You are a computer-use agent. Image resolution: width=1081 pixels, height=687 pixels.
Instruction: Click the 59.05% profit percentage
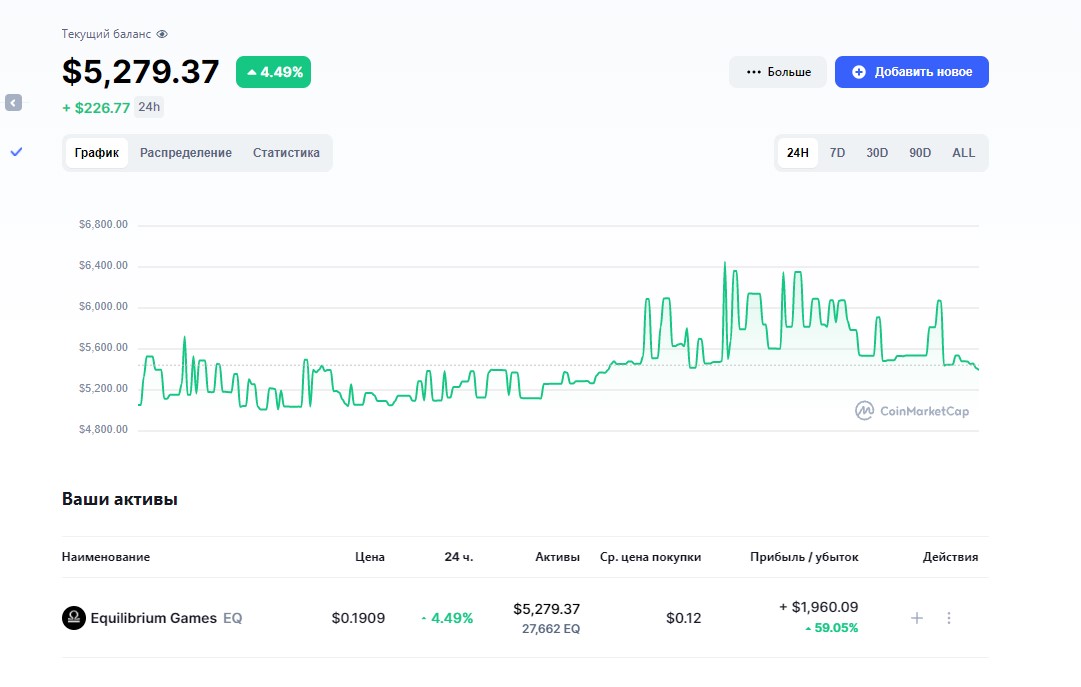832,628
